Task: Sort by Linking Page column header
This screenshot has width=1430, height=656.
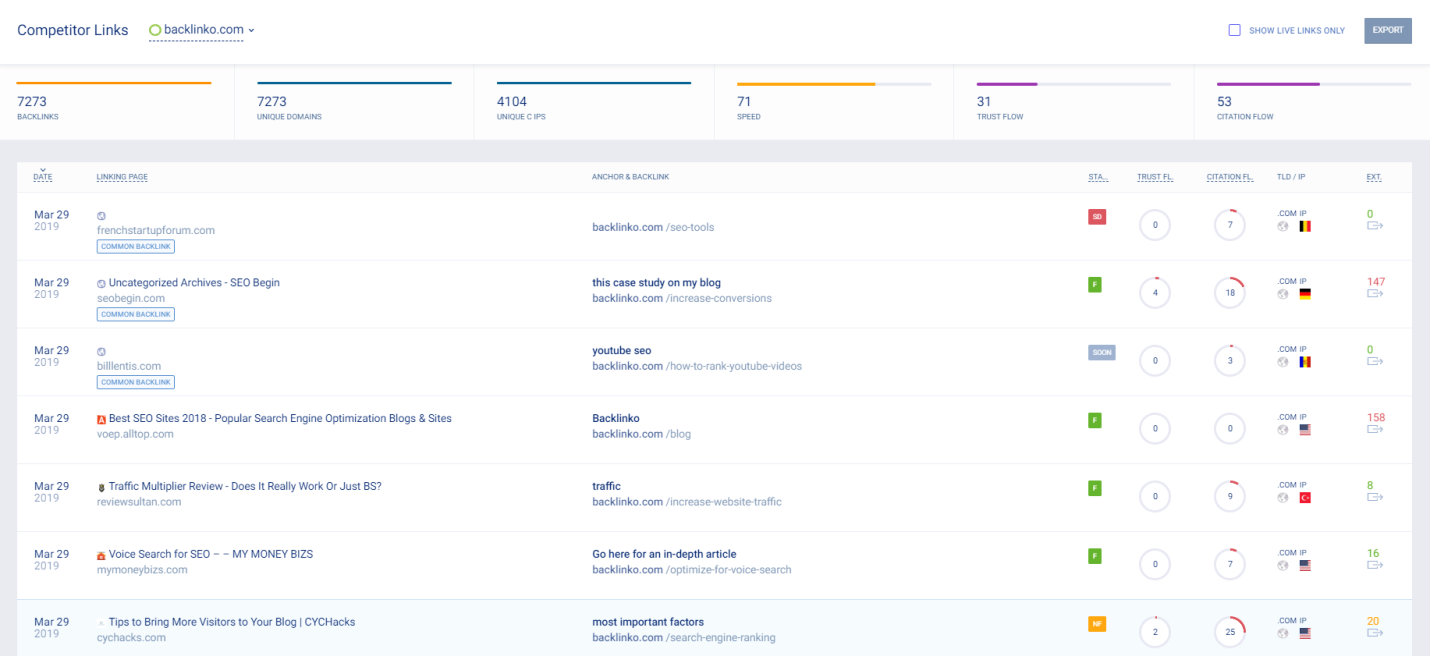Action: (x=122, y=177)
